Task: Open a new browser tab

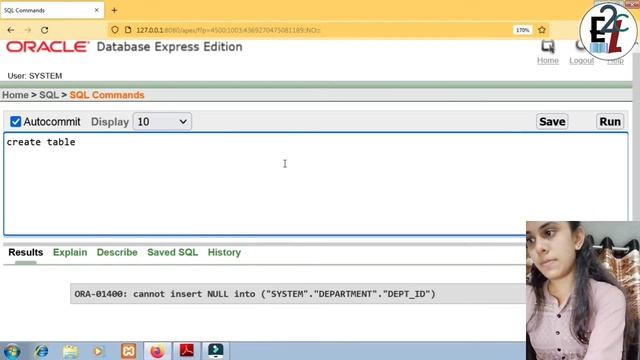Action: click(114, 10)
